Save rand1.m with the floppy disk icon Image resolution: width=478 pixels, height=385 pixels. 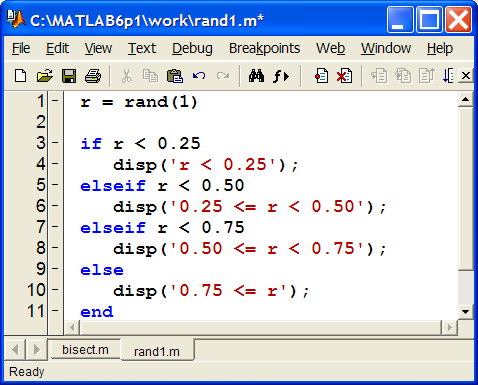(69, 76)
